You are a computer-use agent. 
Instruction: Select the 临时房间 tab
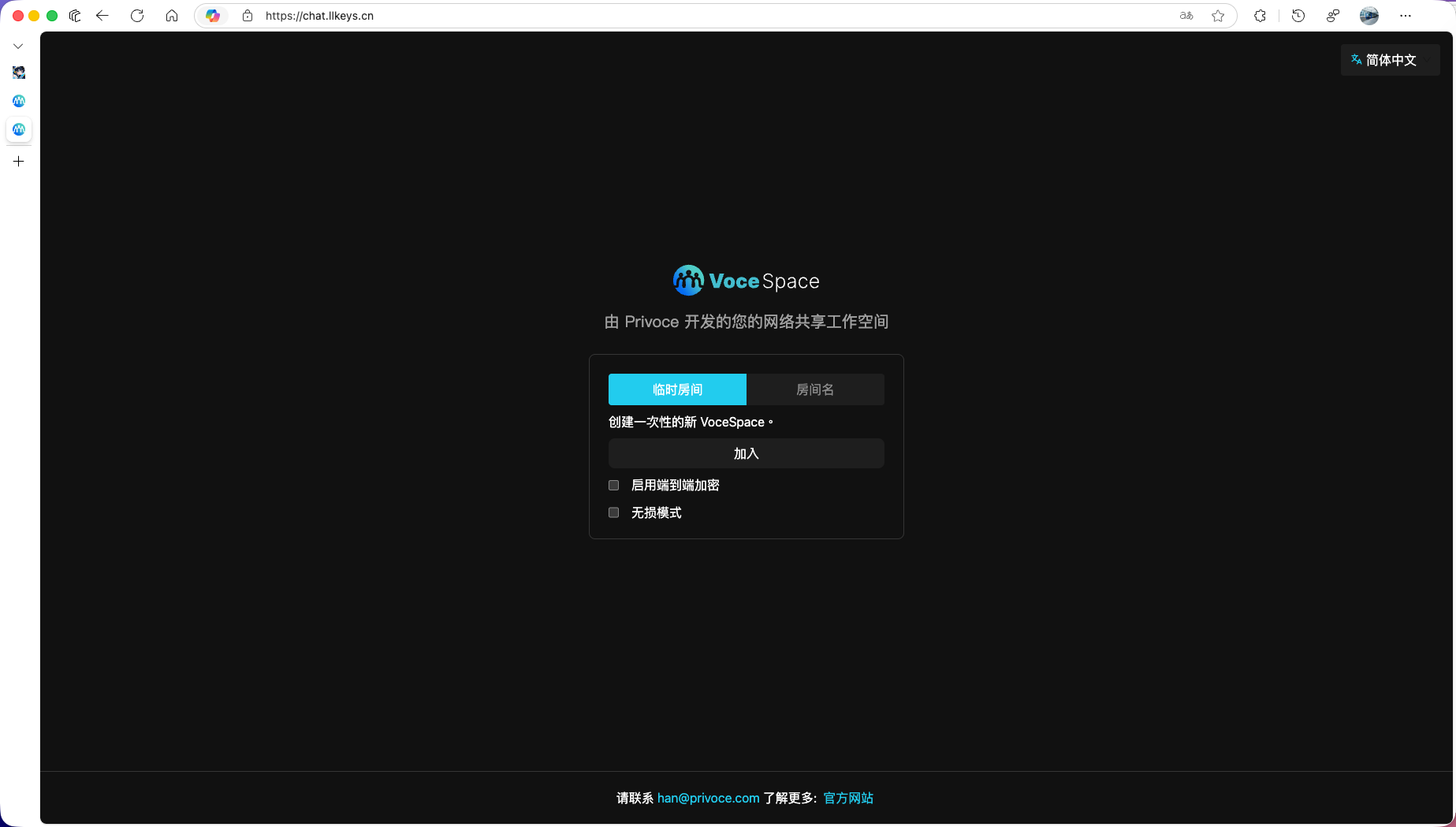coord(677,389)
